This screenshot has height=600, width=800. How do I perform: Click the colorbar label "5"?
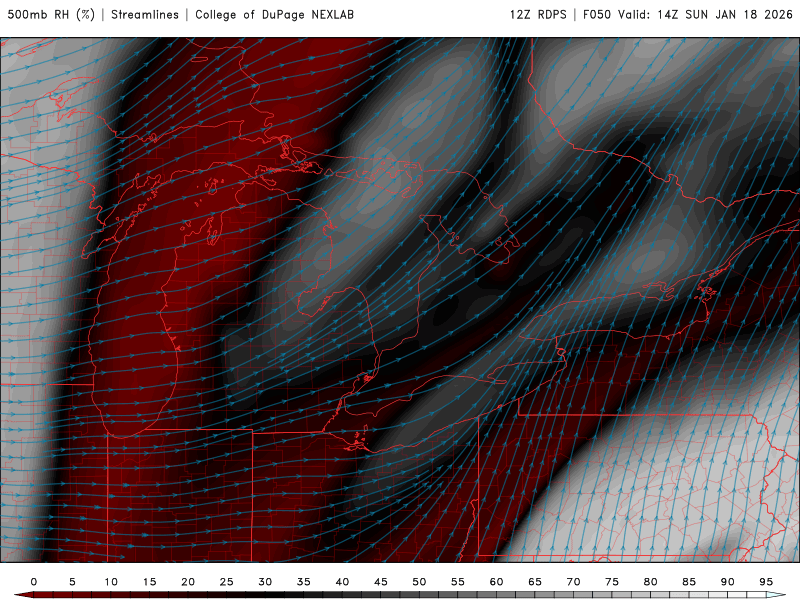(72, 582)
